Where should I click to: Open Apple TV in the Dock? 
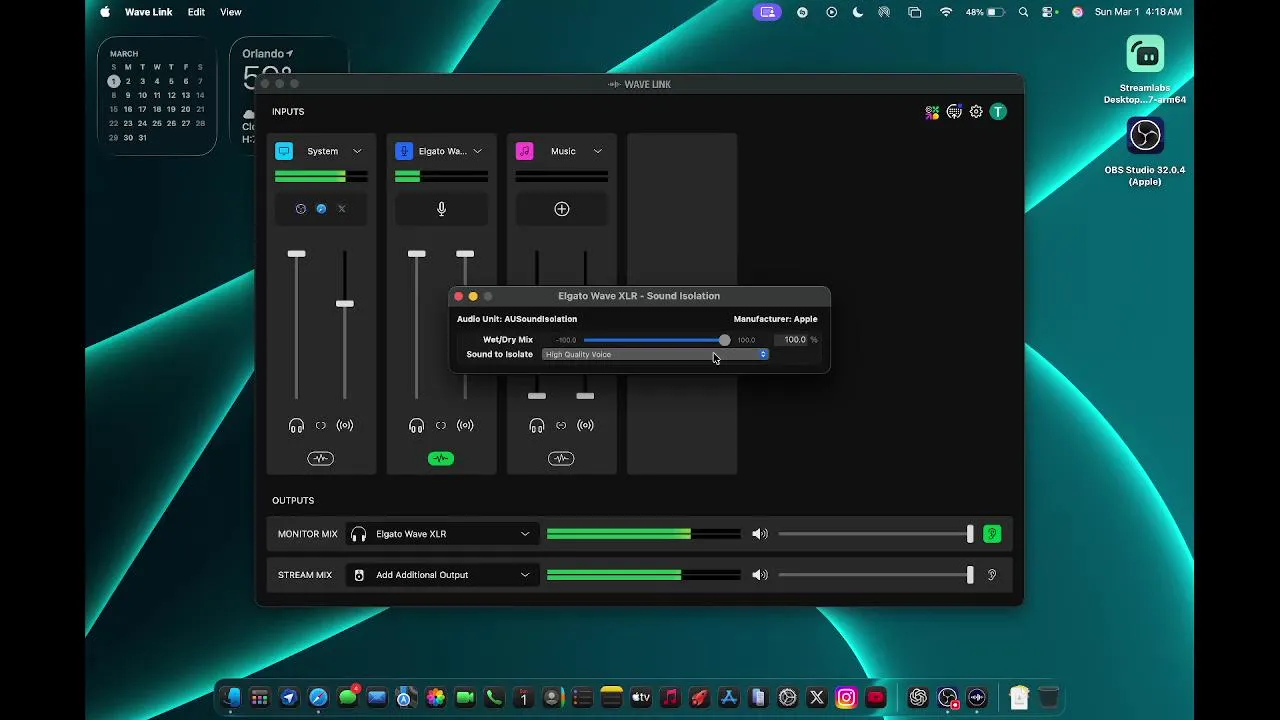[641, 697]
